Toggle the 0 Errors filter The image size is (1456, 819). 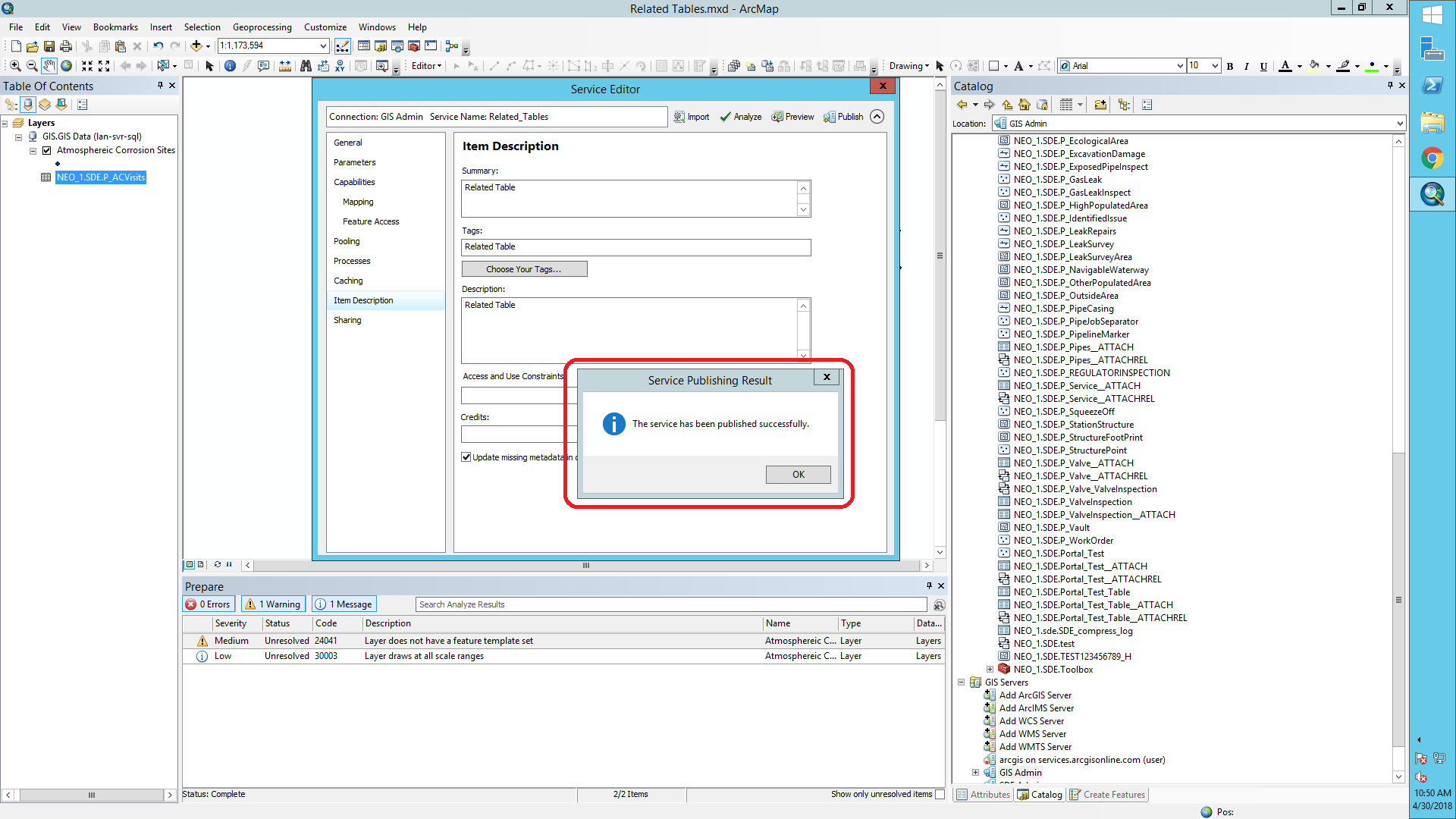208,604
